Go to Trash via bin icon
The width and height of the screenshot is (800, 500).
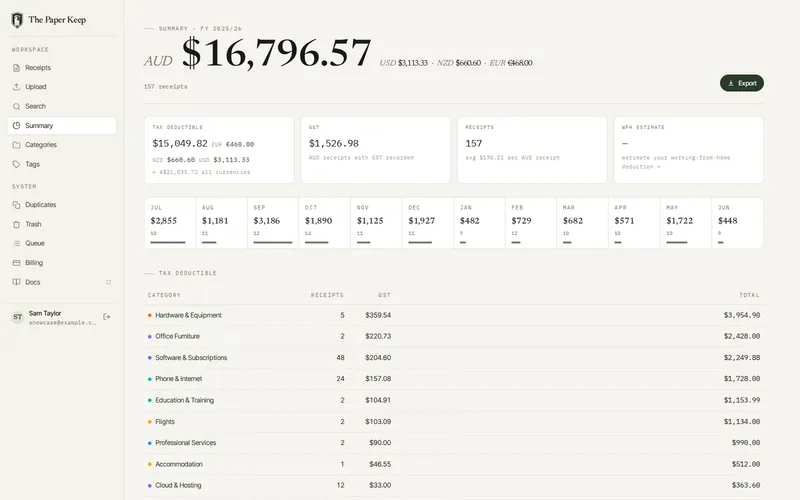tap(16, 224)
